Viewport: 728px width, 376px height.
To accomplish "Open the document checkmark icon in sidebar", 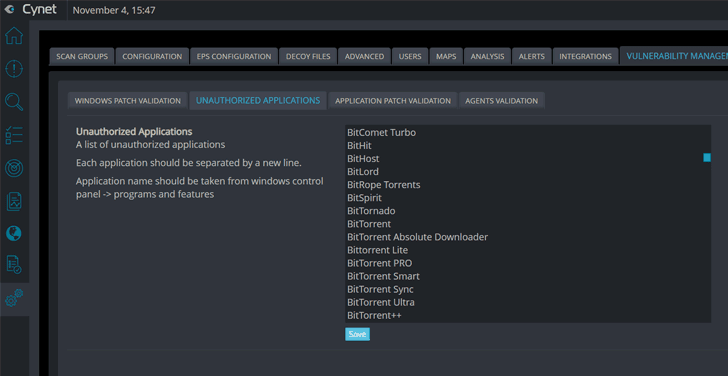I will tap(14, 264).
